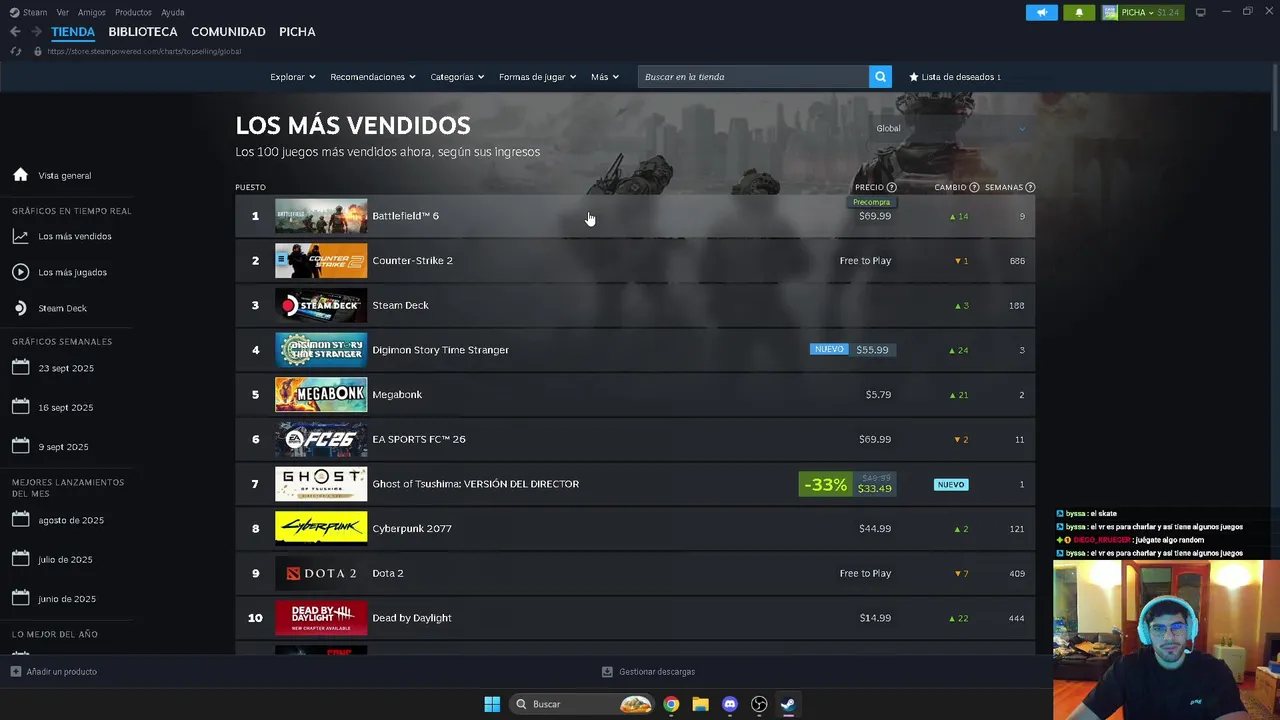This screenshot has height=720, width=1280.
Task: Click the Steam icon in the taskbar
Action: click(788, 704)
